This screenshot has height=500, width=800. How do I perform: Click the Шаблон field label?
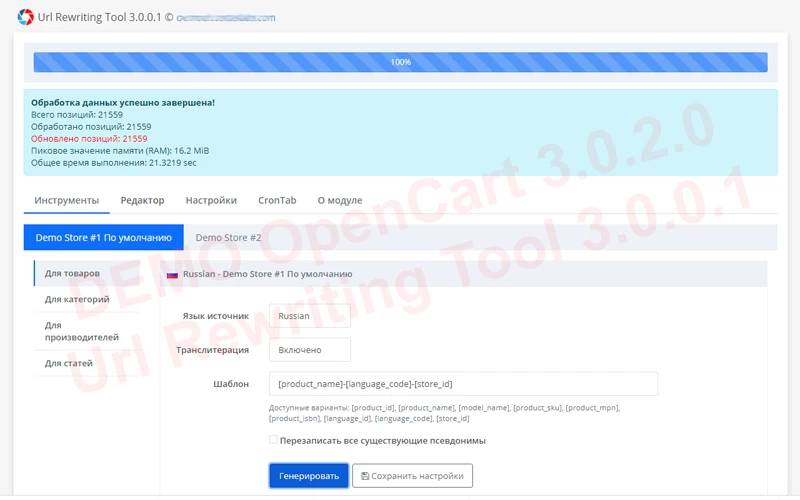[x=231, y=384]
